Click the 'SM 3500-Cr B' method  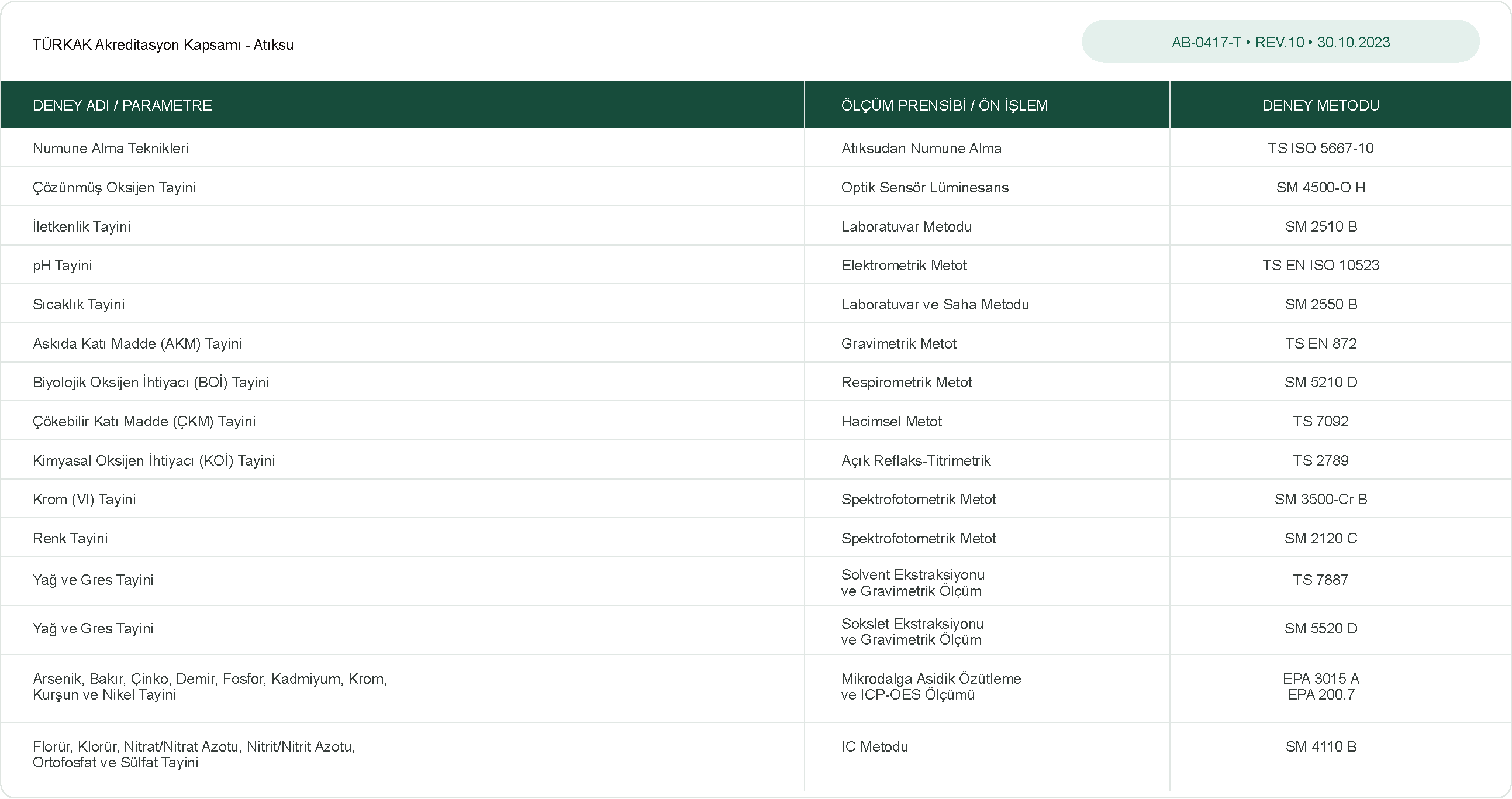(x=1321, y=499)
